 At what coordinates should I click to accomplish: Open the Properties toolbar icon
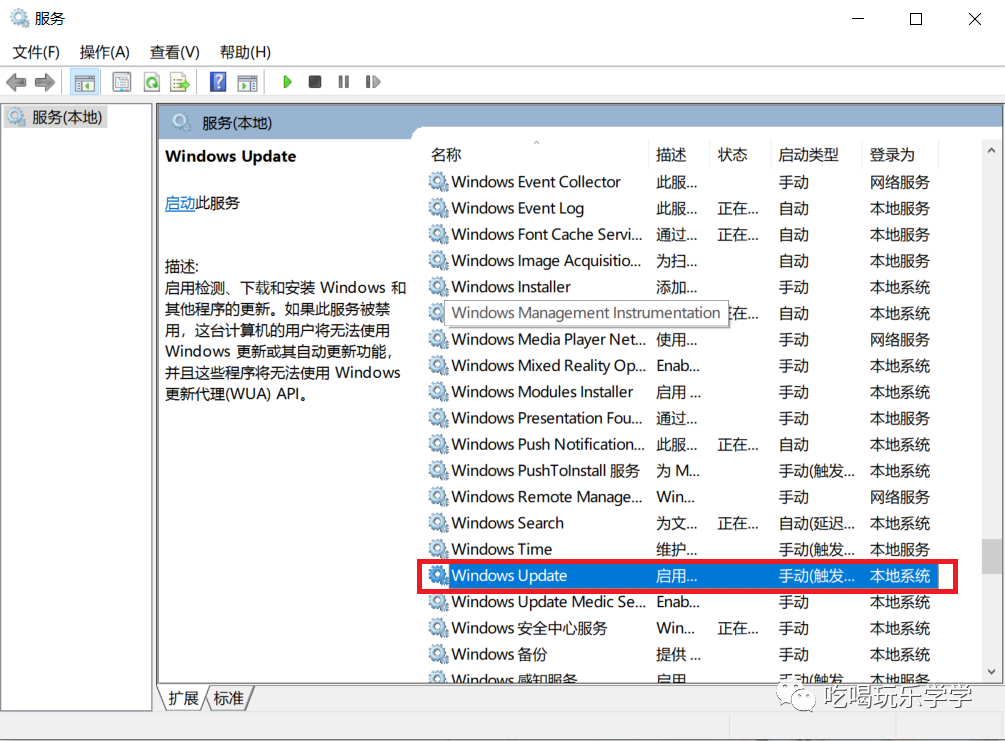(x=121, y=82)
